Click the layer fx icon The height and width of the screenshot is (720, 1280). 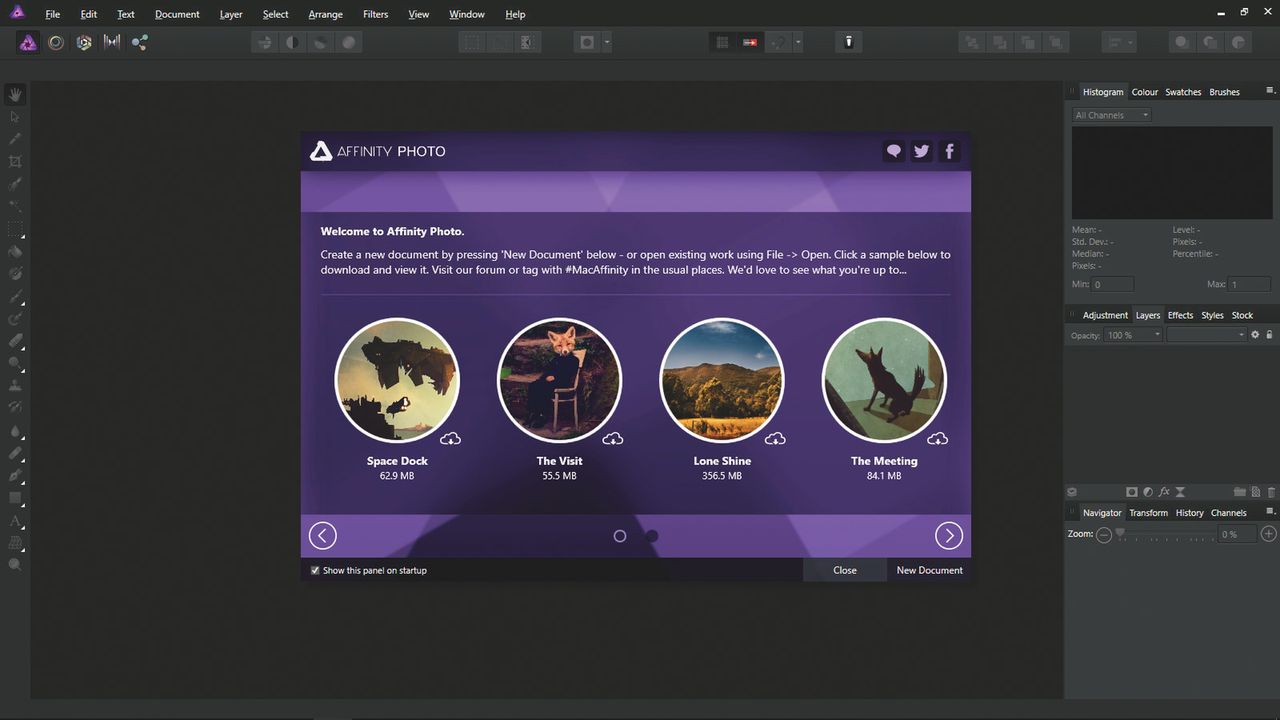[x=1164, y=492]
